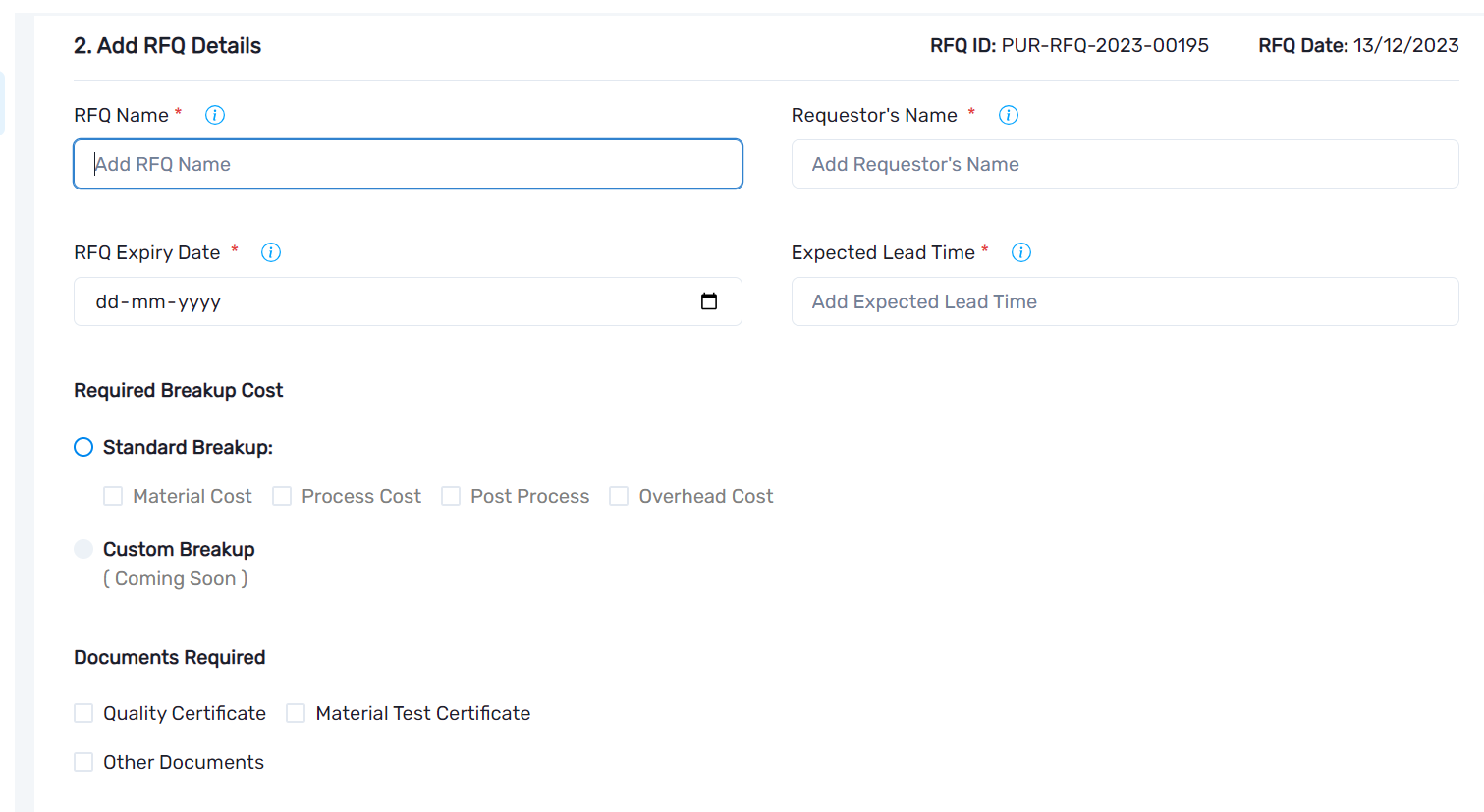The height and width of the screenshot is (812, 1484).
Task: Click the info icon beside Expected Lead Time
Action: [1021, 252]
